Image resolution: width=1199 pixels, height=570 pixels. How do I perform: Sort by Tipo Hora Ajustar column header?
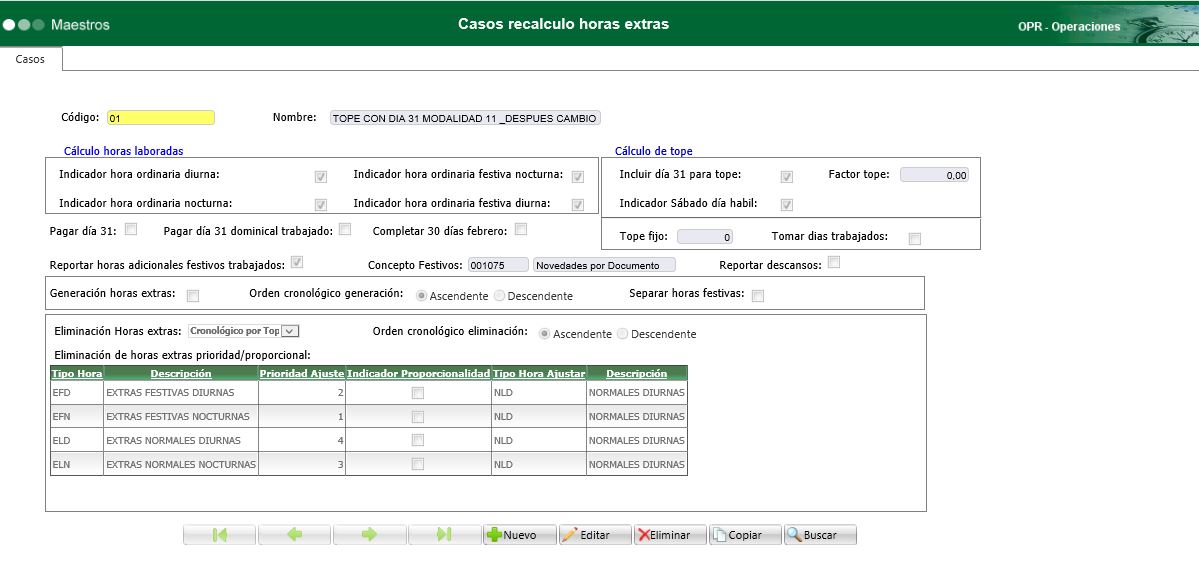(539, 373)
